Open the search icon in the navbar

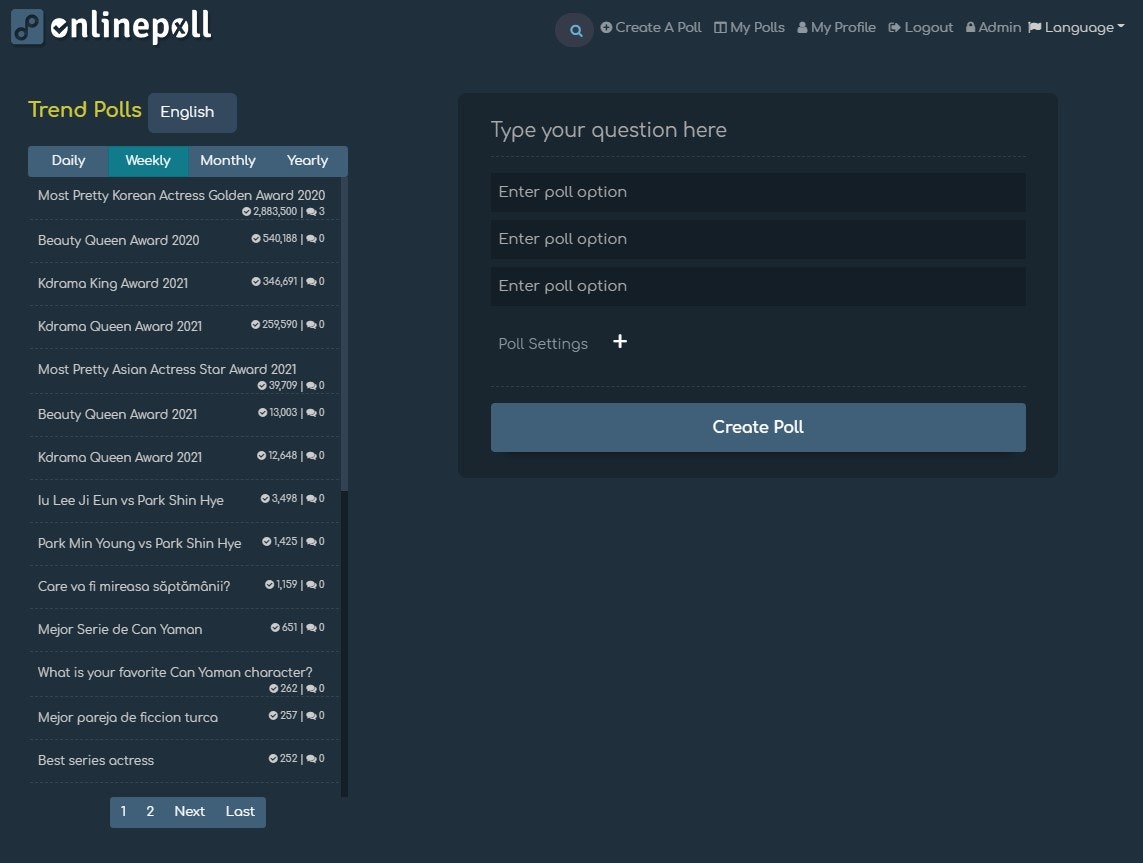[x=574, y=30]
